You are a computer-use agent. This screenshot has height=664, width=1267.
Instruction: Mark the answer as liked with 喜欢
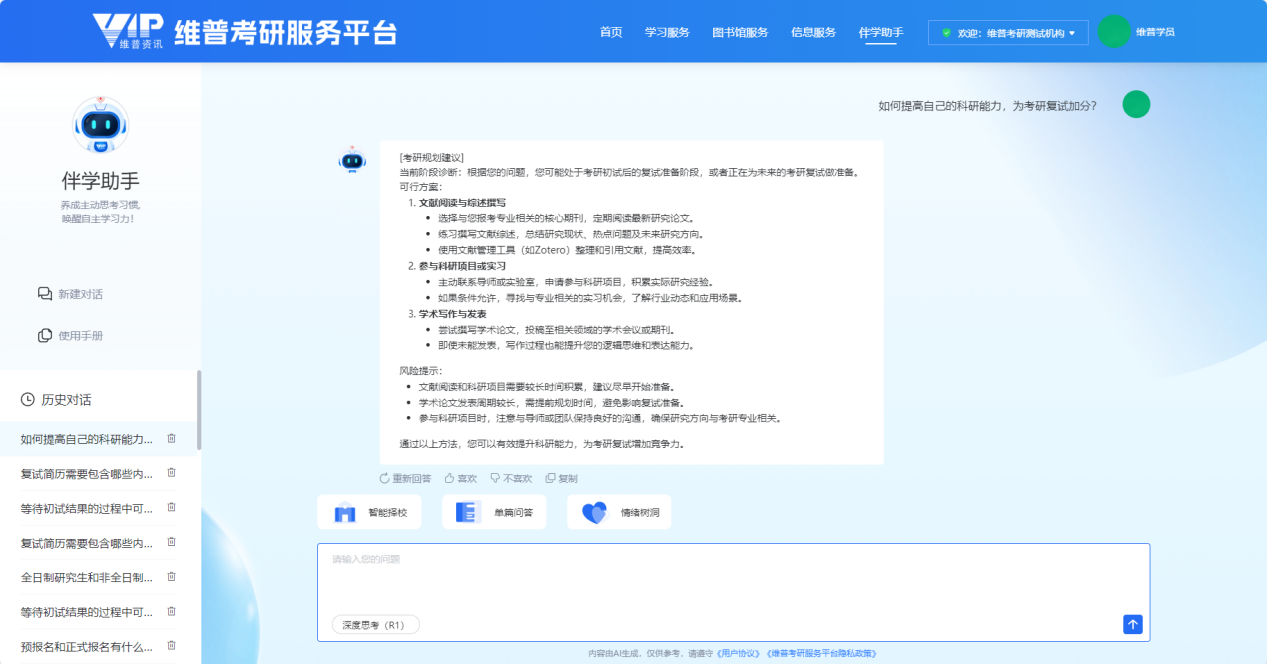pos(461,479)
